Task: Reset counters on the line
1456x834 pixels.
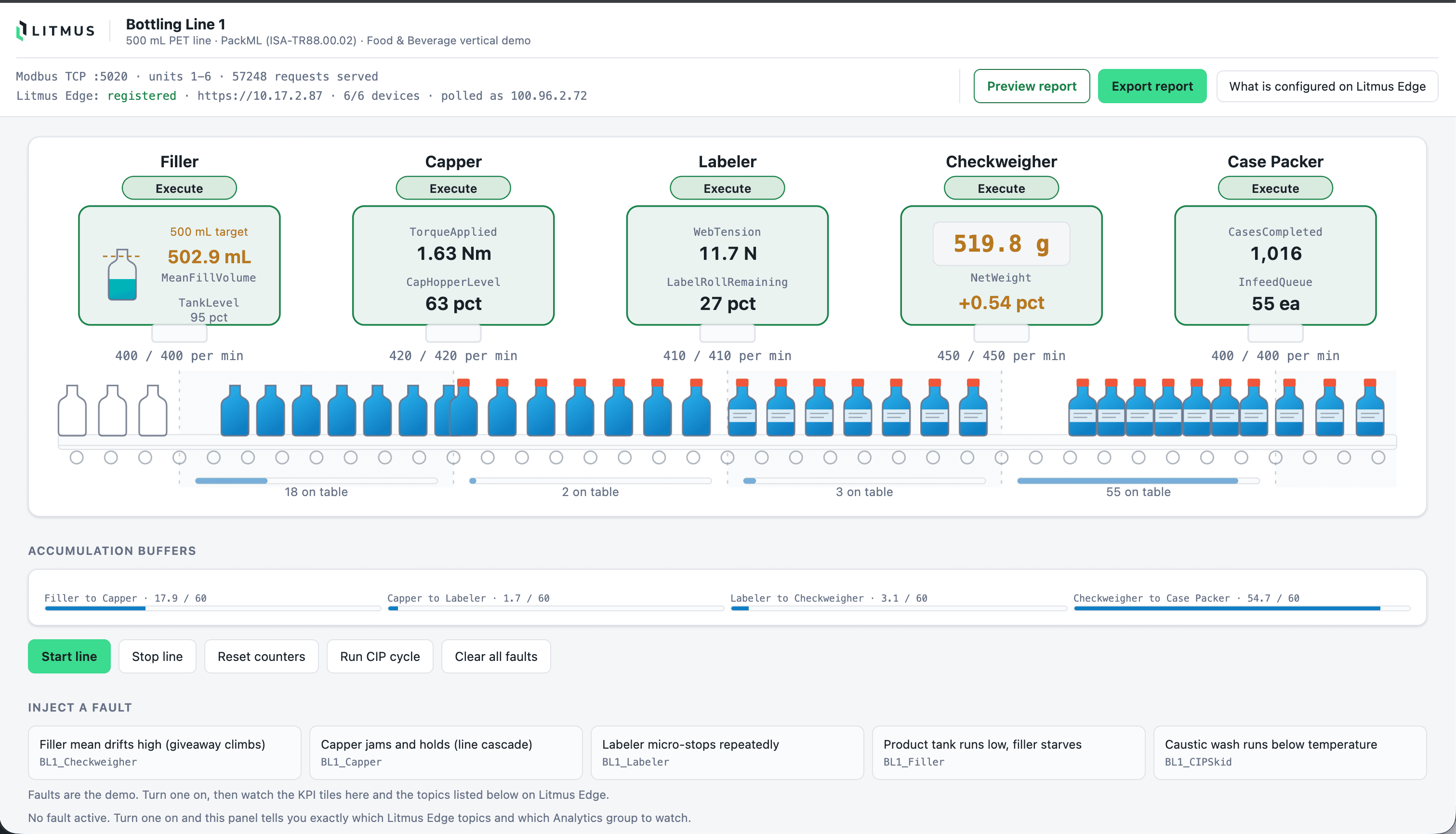Action: (262, 657)
